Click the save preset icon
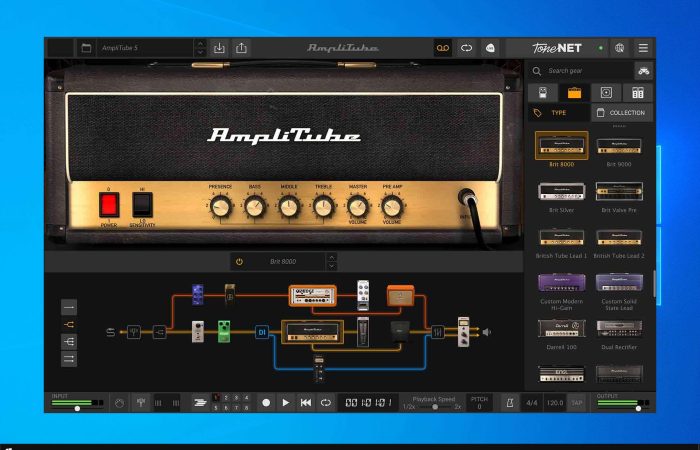Image resolution: width=700 pixels, height=450 pixels. click(x=219, y=48)
